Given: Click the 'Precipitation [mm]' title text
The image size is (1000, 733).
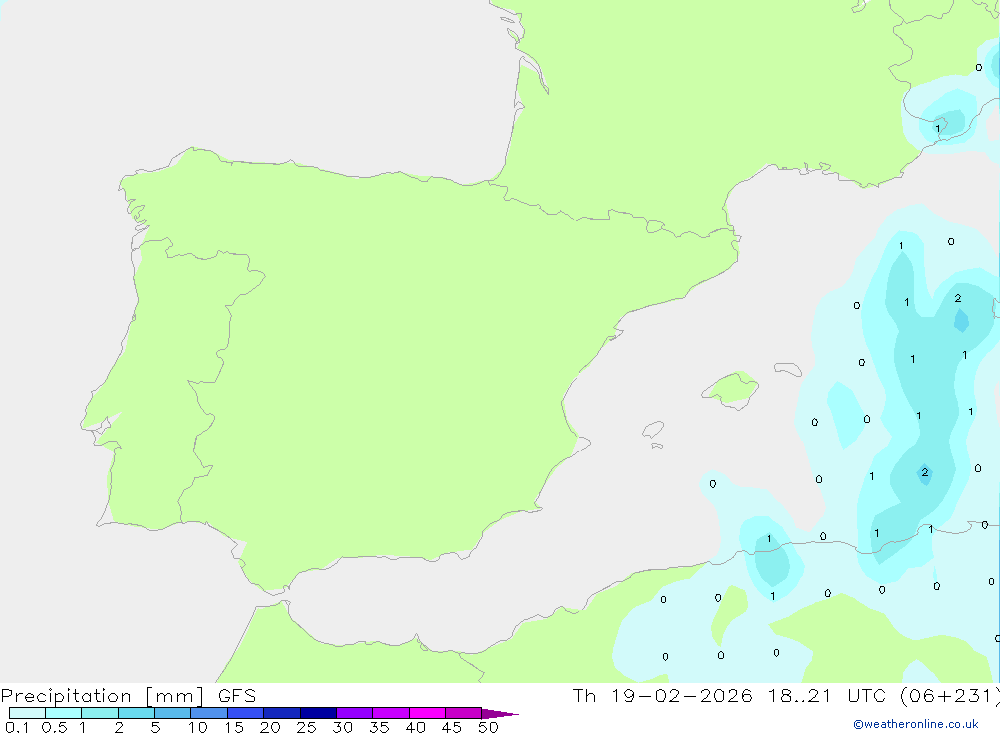Looking at the screenshot, I should pyautogui.click(x=102, y=696).
